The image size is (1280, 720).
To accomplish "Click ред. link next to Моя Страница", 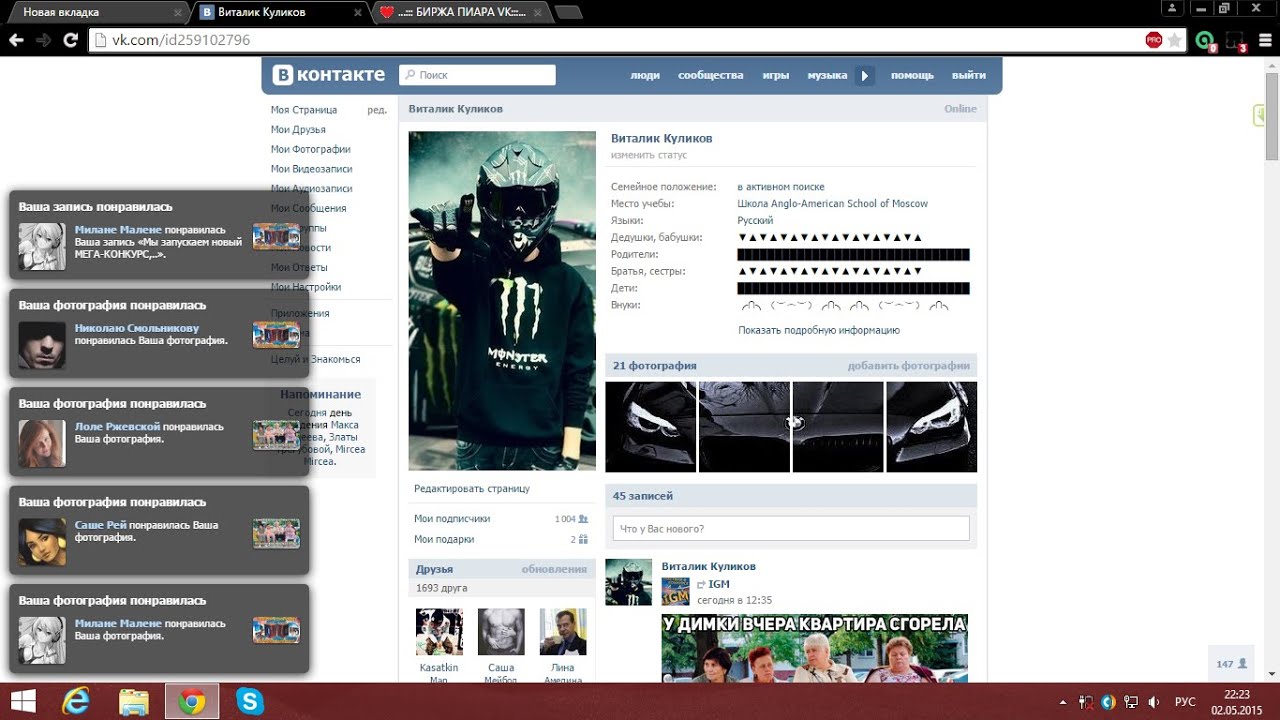I will (377, 110).
